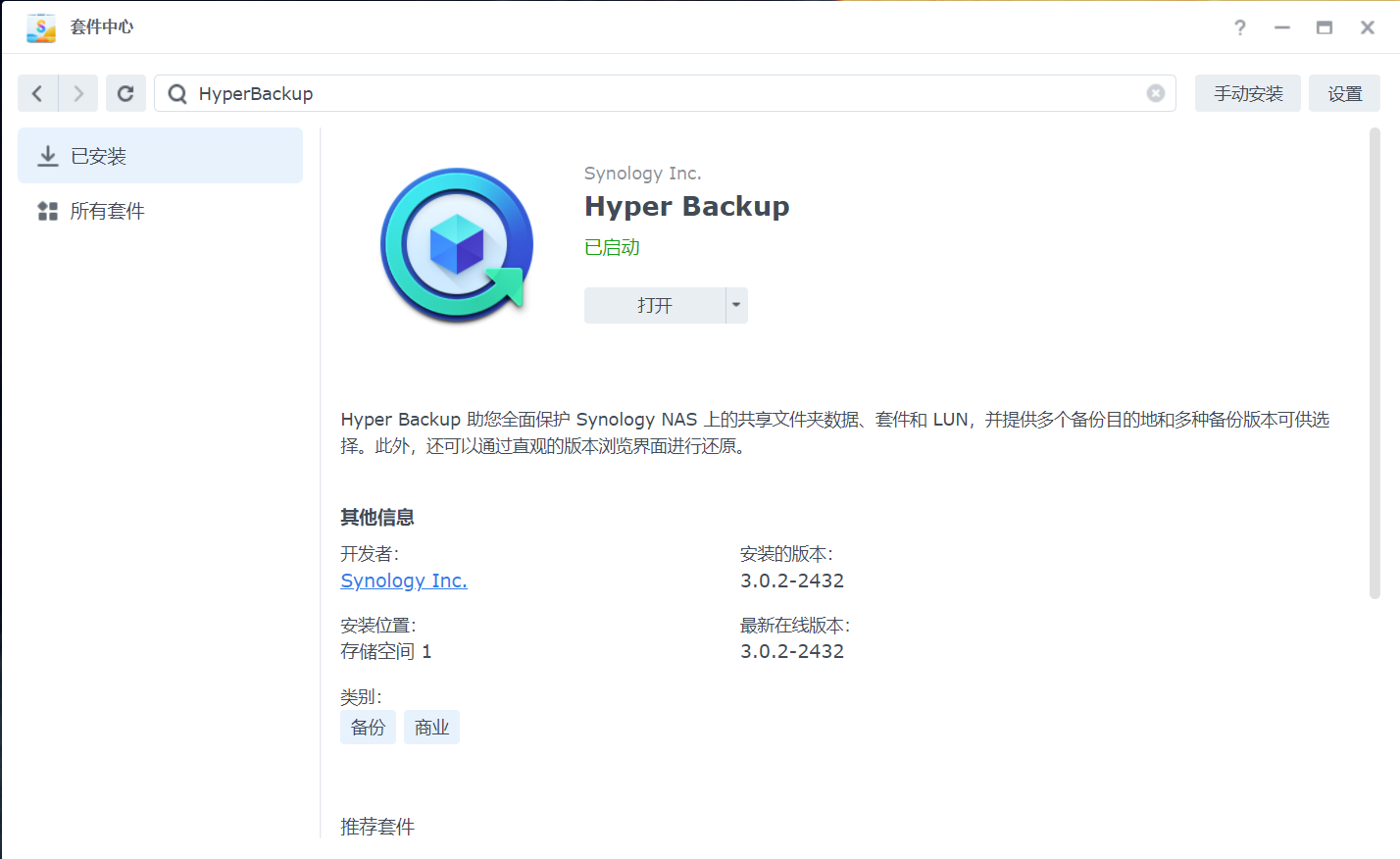Click the search field containing HyperBackup
Screen dimensions: 1400x859
(665, 93)
